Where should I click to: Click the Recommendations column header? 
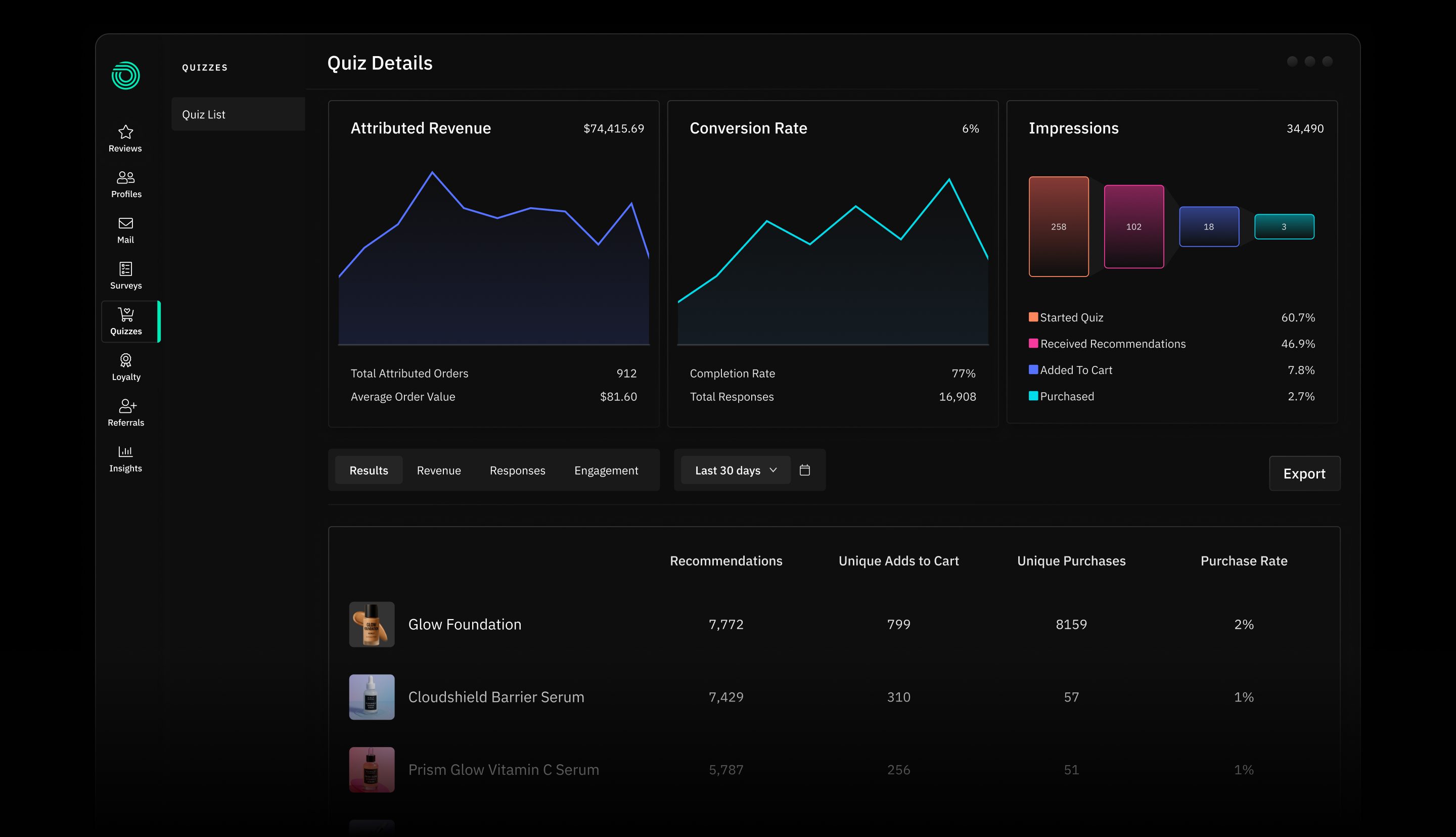(x=726, y=561)
